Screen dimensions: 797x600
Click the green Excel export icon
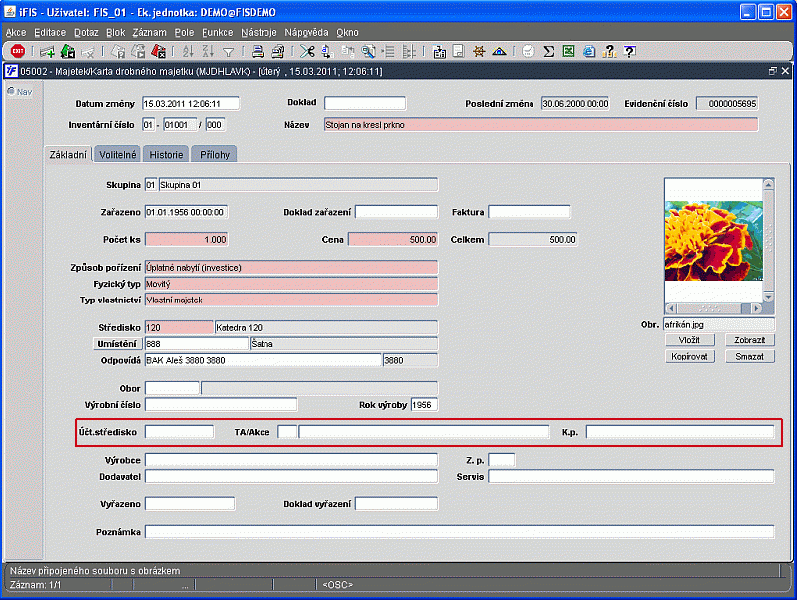tap(568, 51)
